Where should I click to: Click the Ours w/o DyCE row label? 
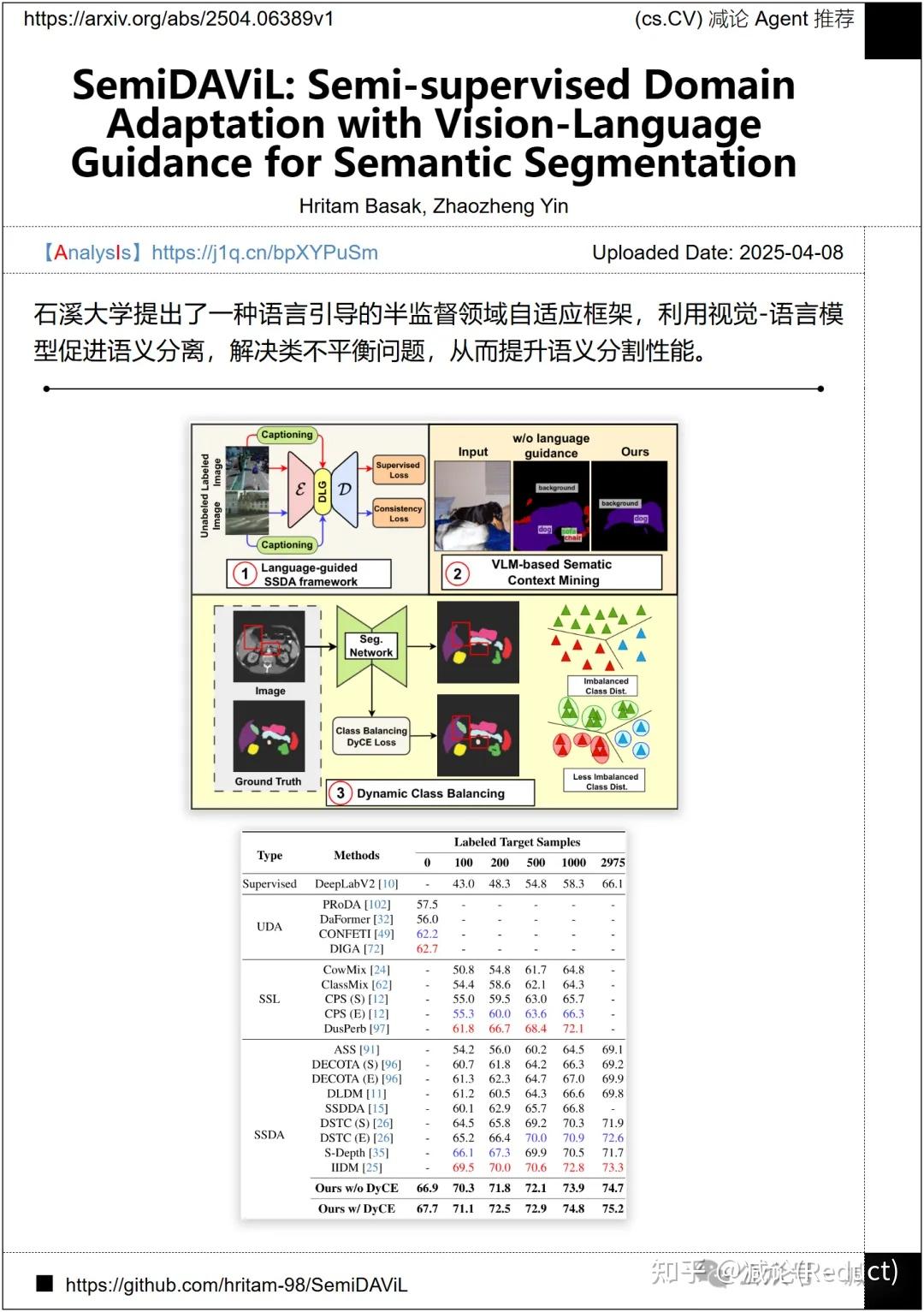357,1188
